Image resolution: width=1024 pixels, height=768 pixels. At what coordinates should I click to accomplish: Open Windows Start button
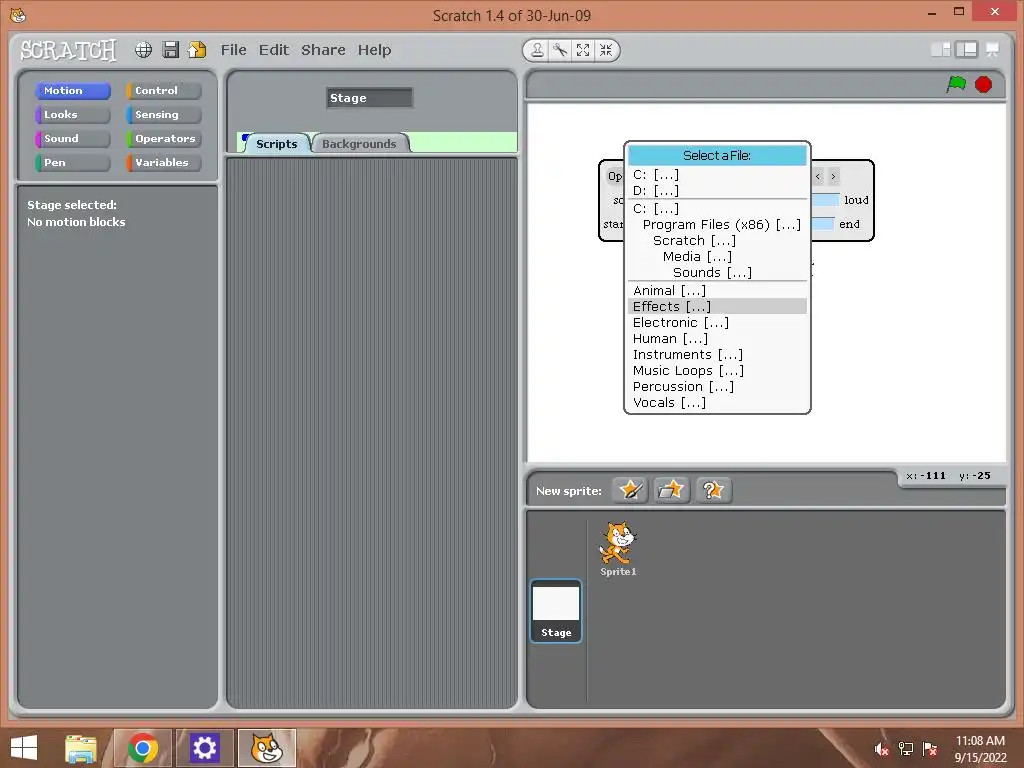tap(24, 748)
